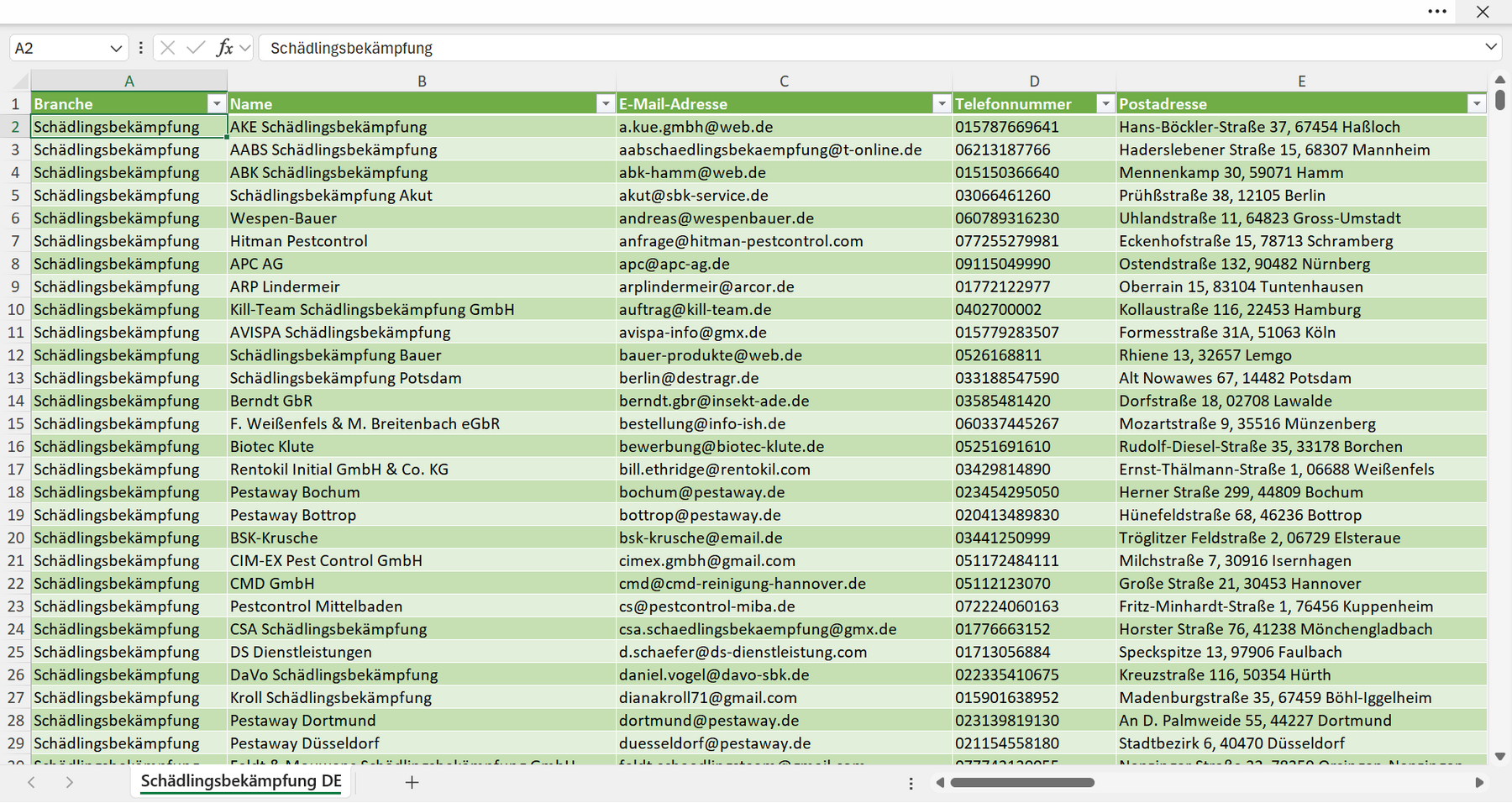Image resolution: width=1512 pixels, height=803 pixels.
Task: Click the vertical scrollbar down arrow
Action: point(1500,756)
